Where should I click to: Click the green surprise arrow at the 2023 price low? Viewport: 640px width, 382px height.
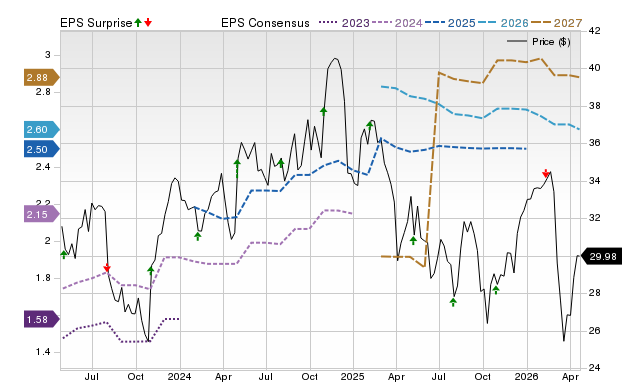[150, 270]
